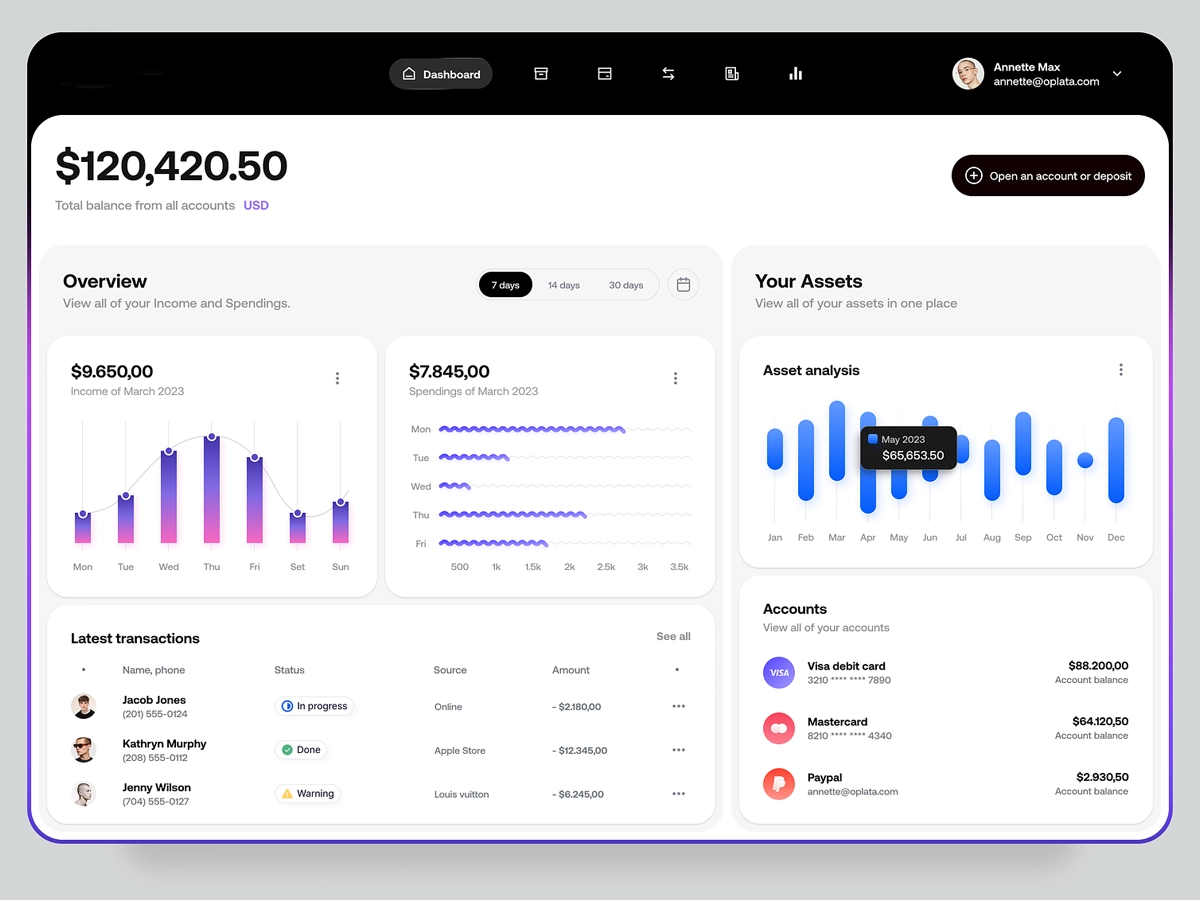Open the bar chart analytics icon

click(x=796, y=74)
